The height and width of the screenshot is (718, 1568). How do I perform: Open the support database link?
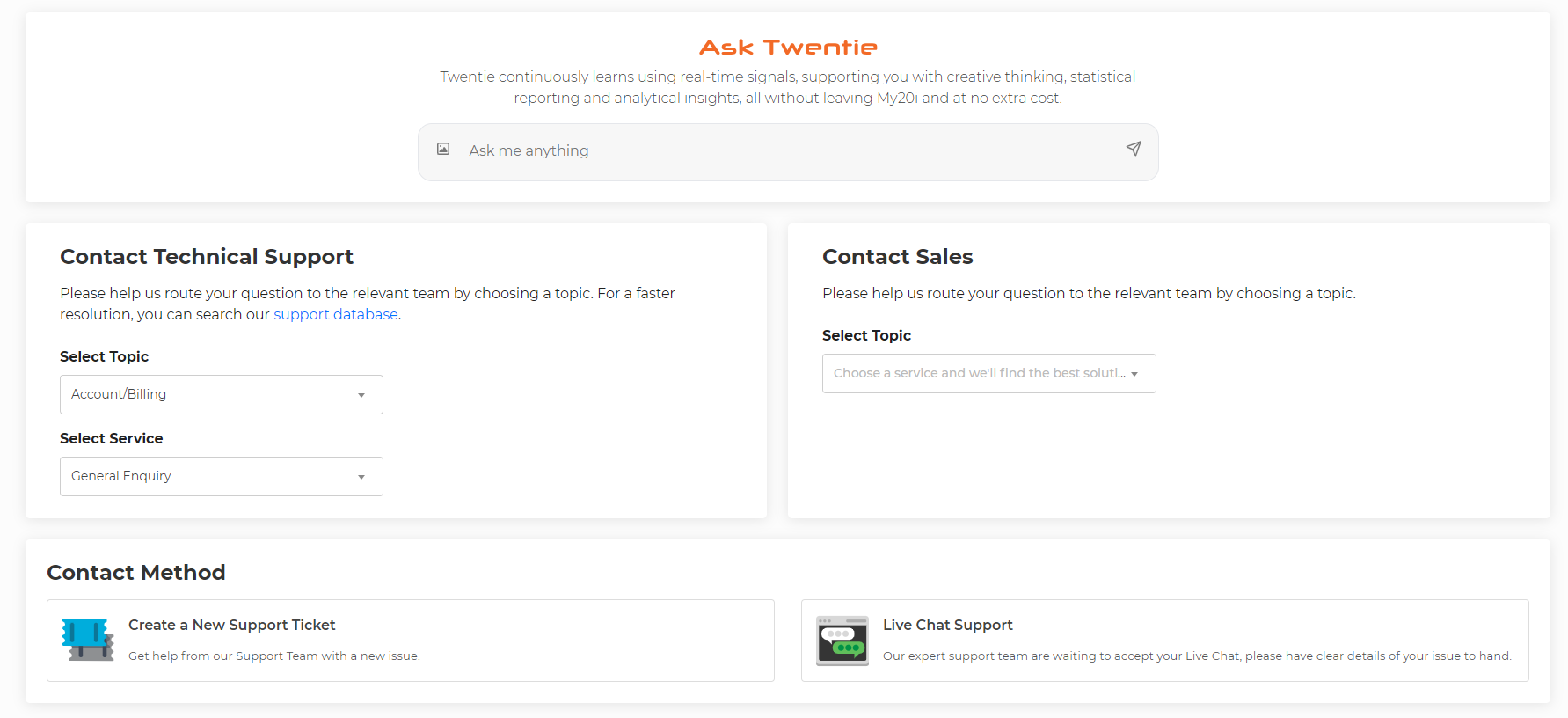click(x=336, y=314)
